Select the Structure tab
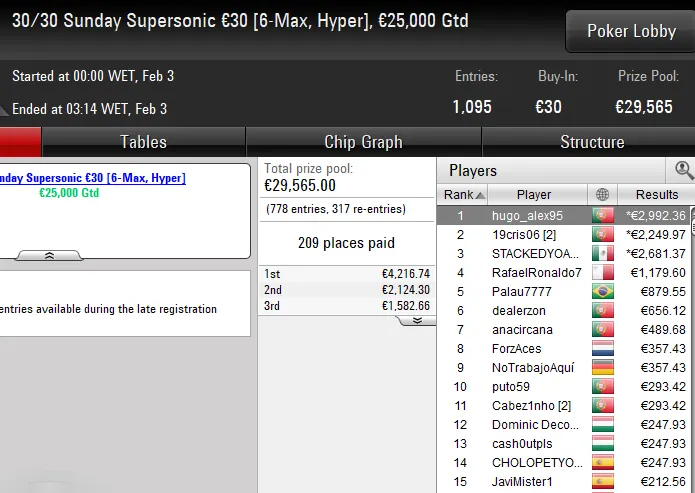This screenshot has width=695, height=493. pyautogui.click(x=592, y=142)
